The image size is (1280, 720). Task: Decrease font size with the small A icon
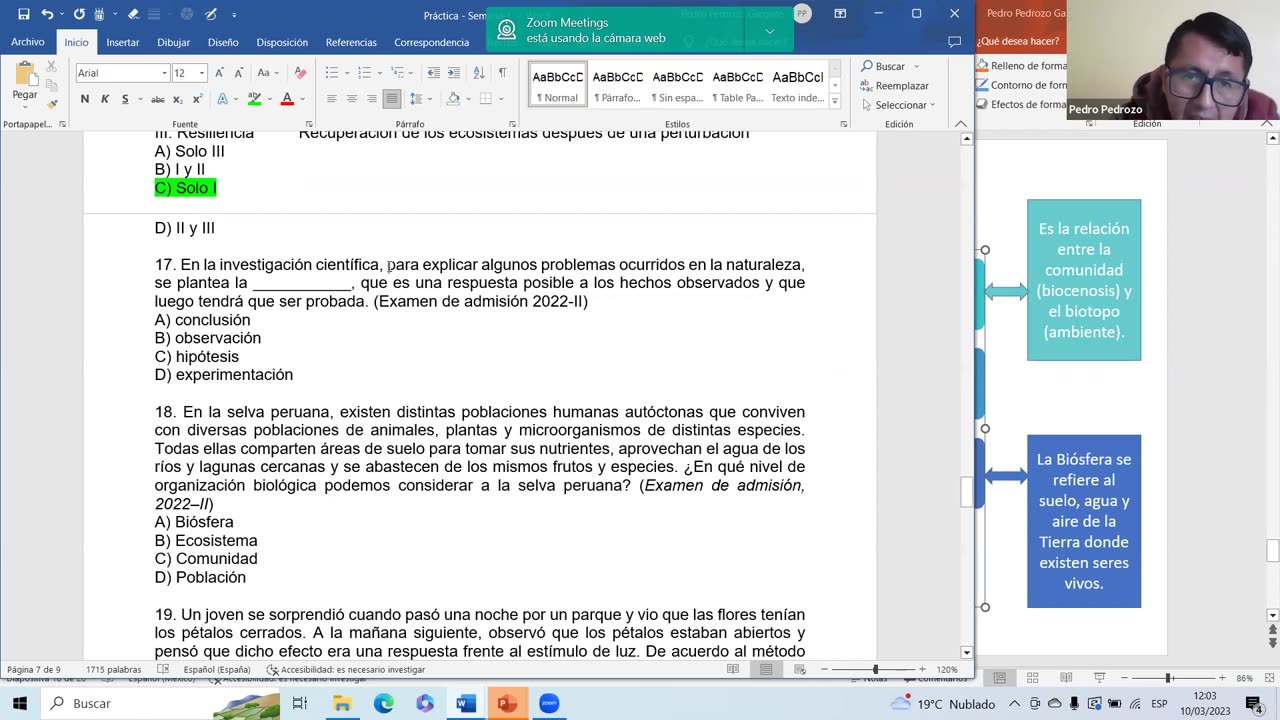tap(239, 73)
